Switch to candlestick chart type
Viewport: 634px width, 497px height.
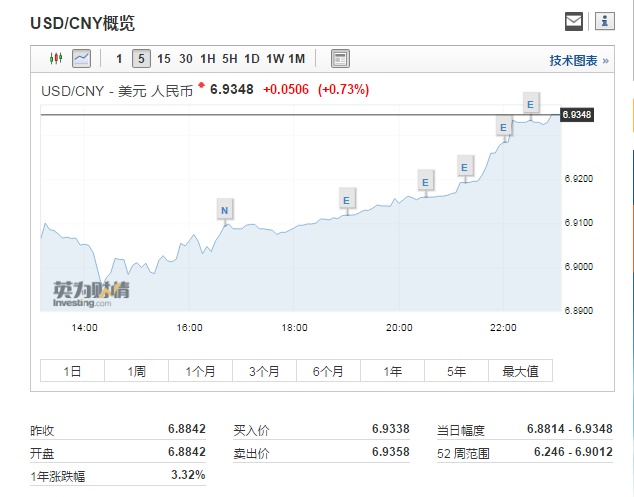56,59
